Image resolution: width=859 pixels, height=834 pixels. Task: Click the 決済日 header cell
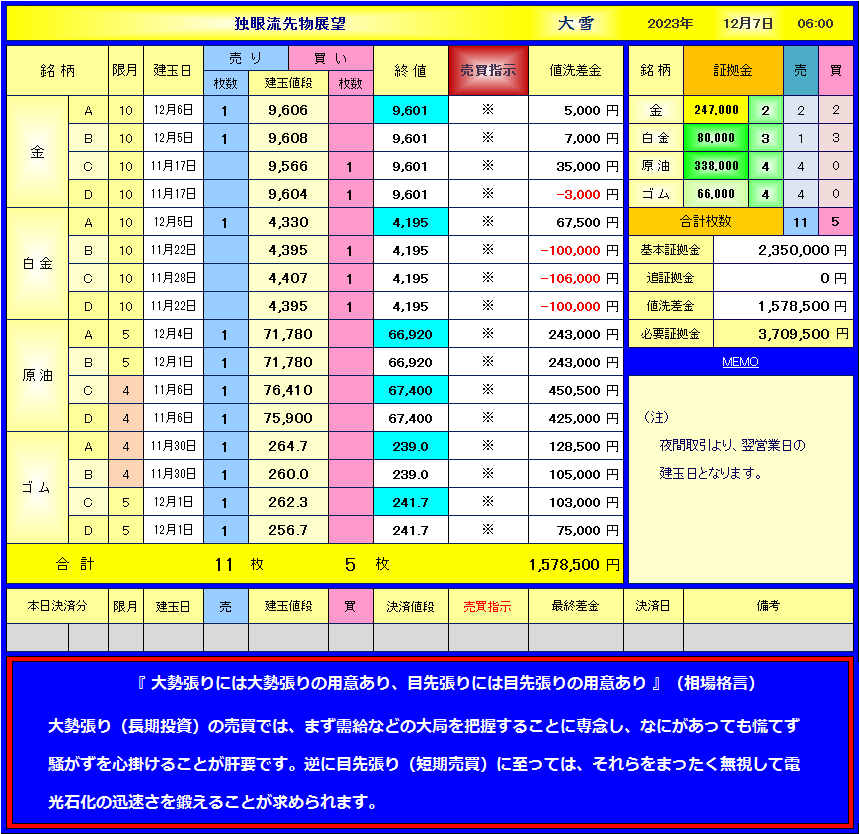(653, 606)
